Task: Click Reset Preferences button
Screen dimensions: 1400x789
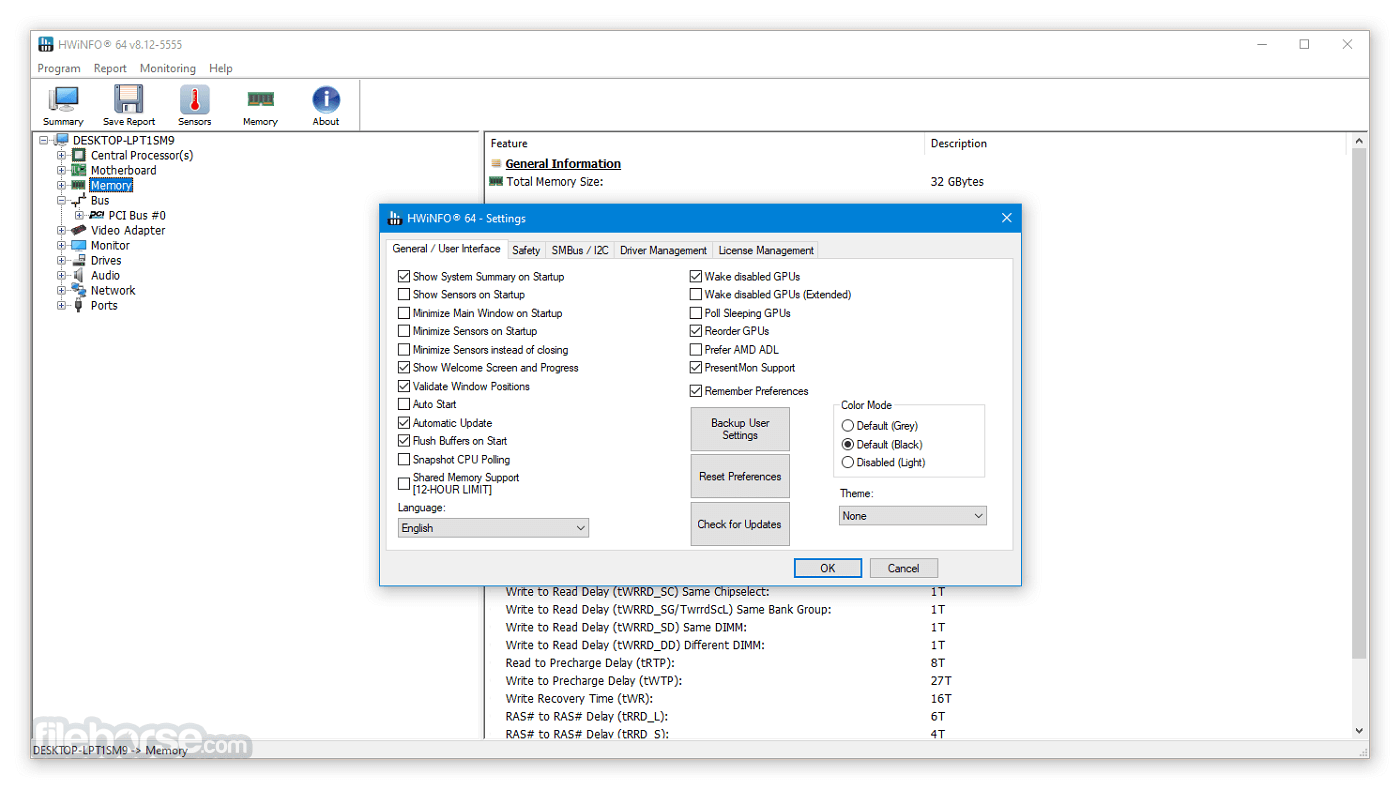Action: (740, 476)
